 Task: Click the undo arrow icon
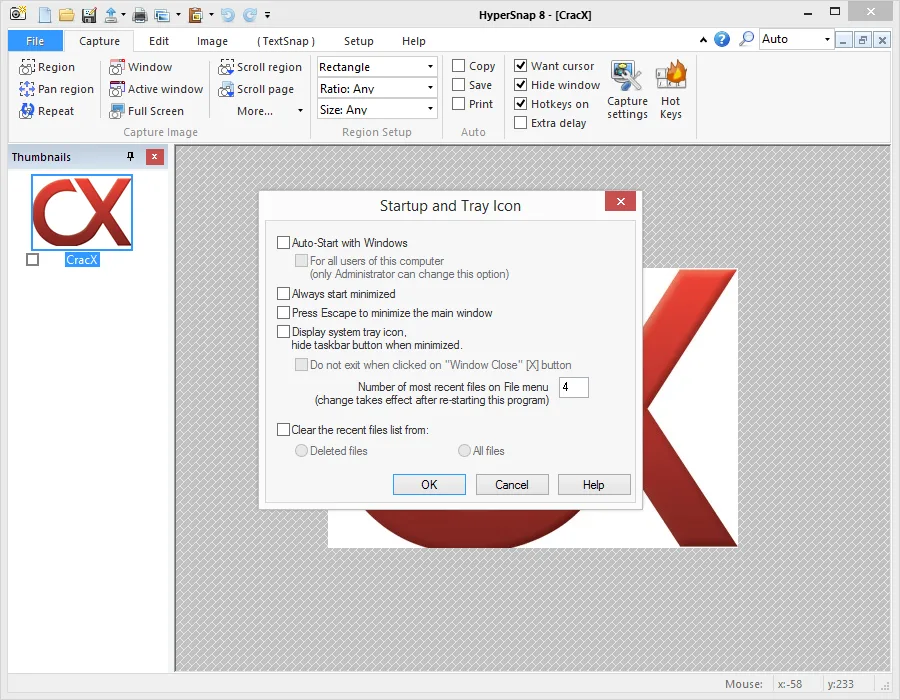coord(228,15)
